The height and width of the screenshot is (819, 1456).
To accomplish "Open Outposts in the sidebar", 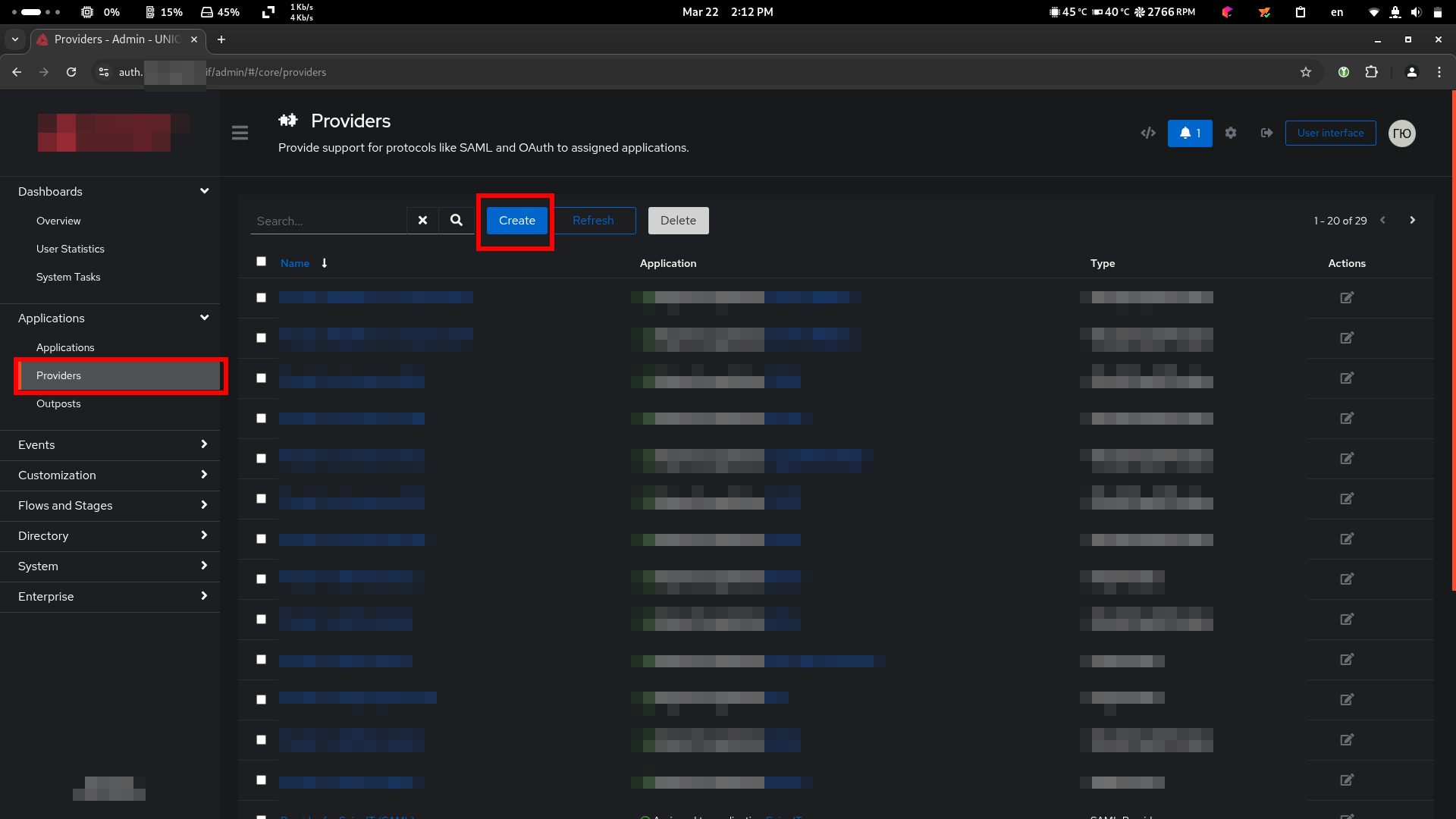I will [x=58, y=403].
